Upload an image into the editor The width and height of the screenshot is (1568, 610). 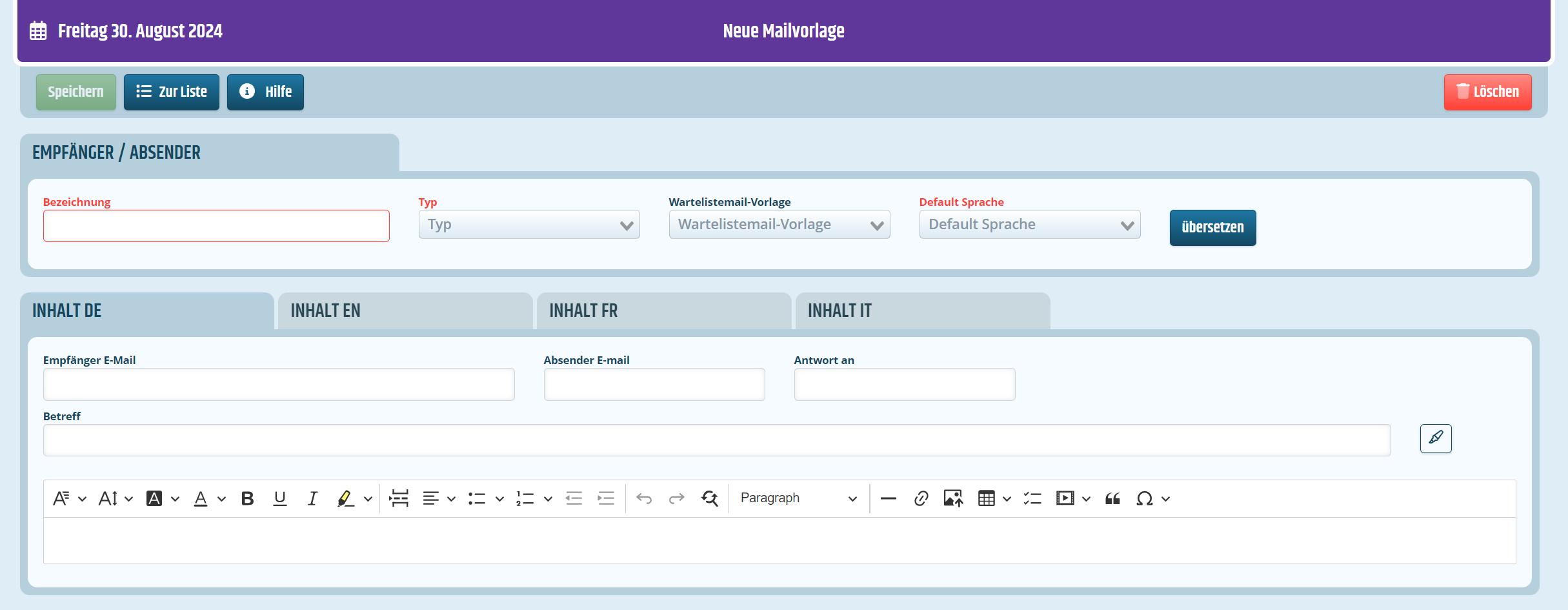tap(953, 498)
